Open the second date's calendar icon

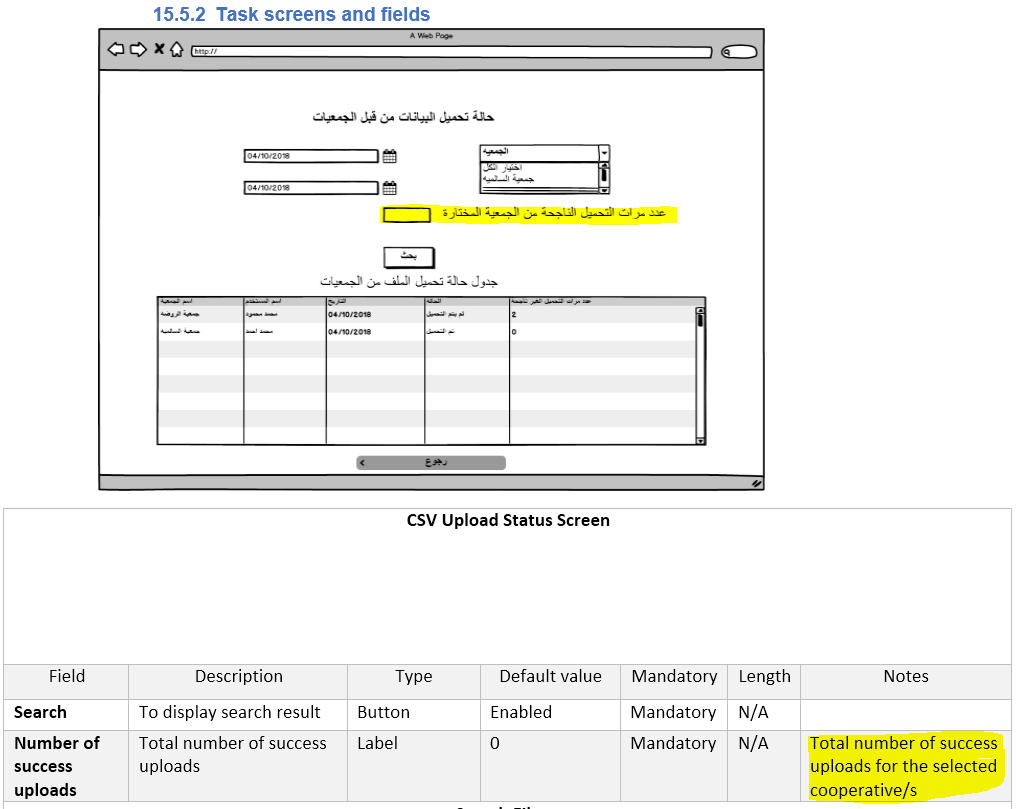390,188
